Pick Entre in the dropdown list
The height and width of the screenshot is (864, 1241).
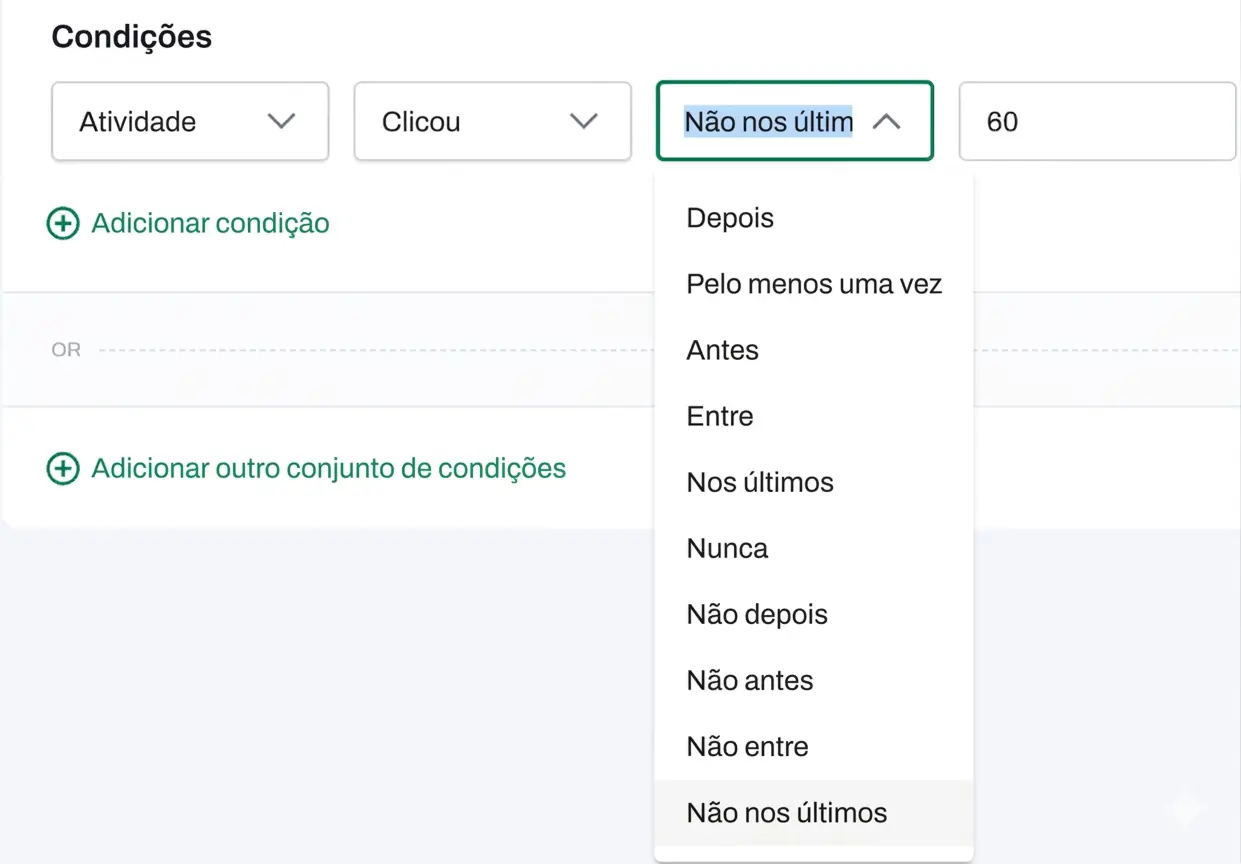(720, 416)
